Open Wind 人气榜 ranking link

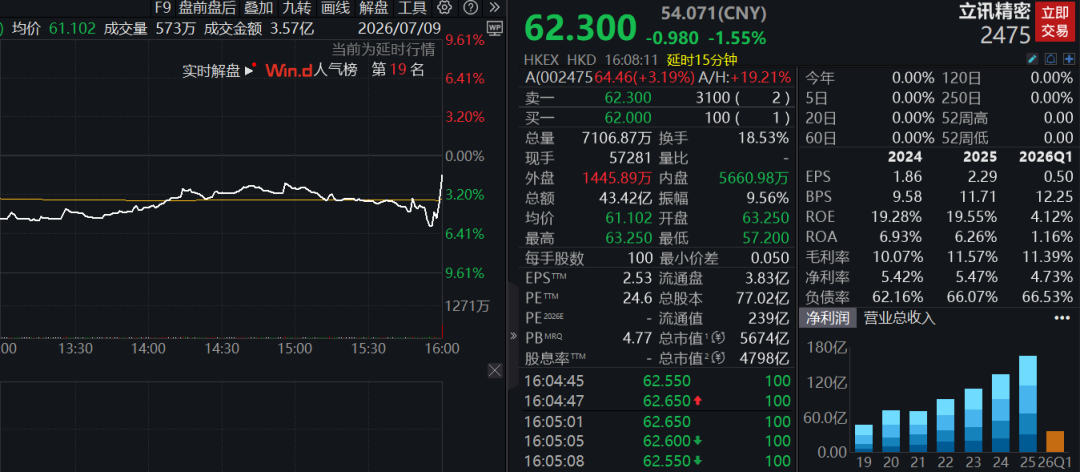pos(311,70)
